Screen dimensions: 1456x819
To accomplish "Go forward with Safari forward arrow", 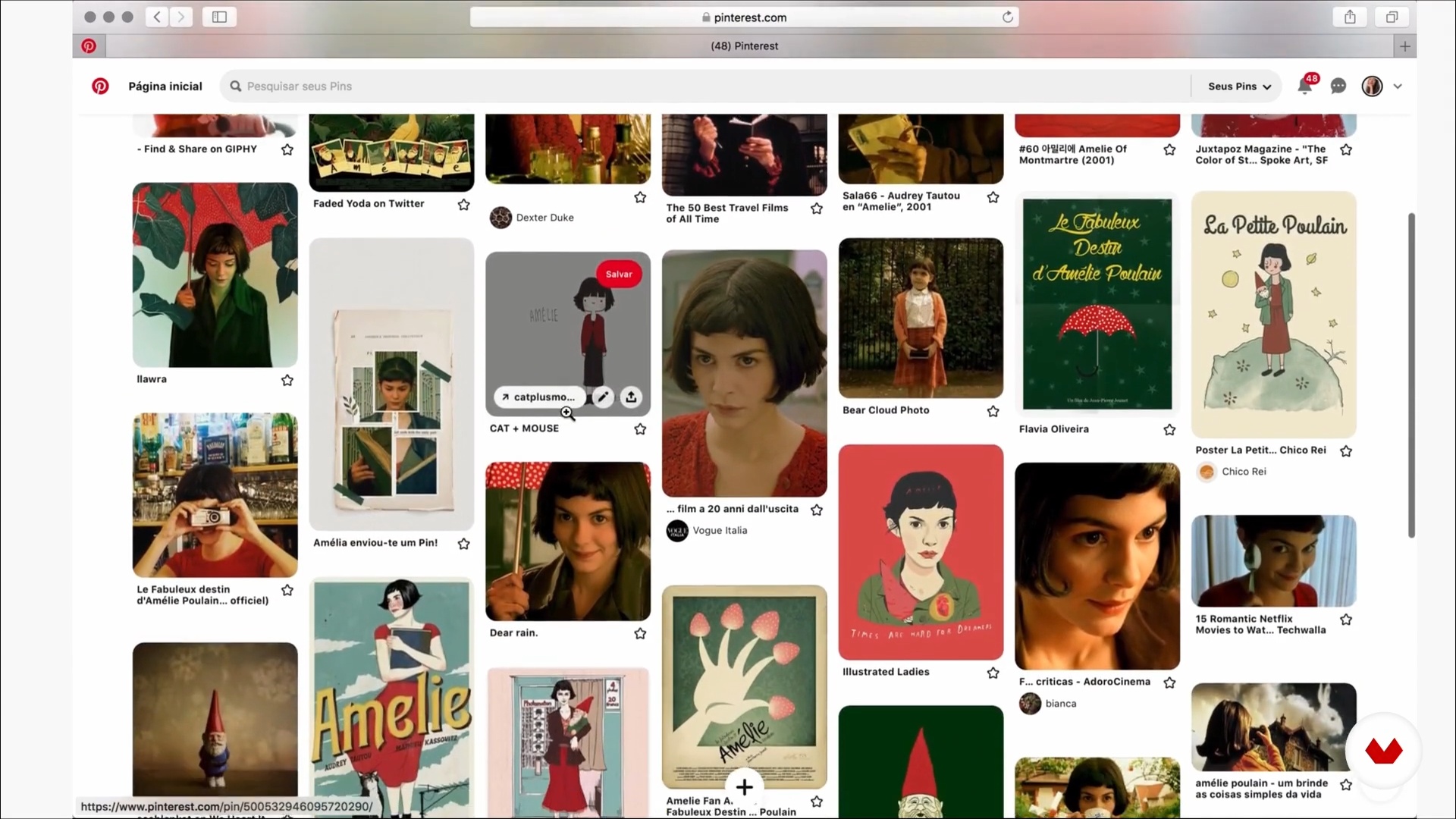I will click(180, 17).
